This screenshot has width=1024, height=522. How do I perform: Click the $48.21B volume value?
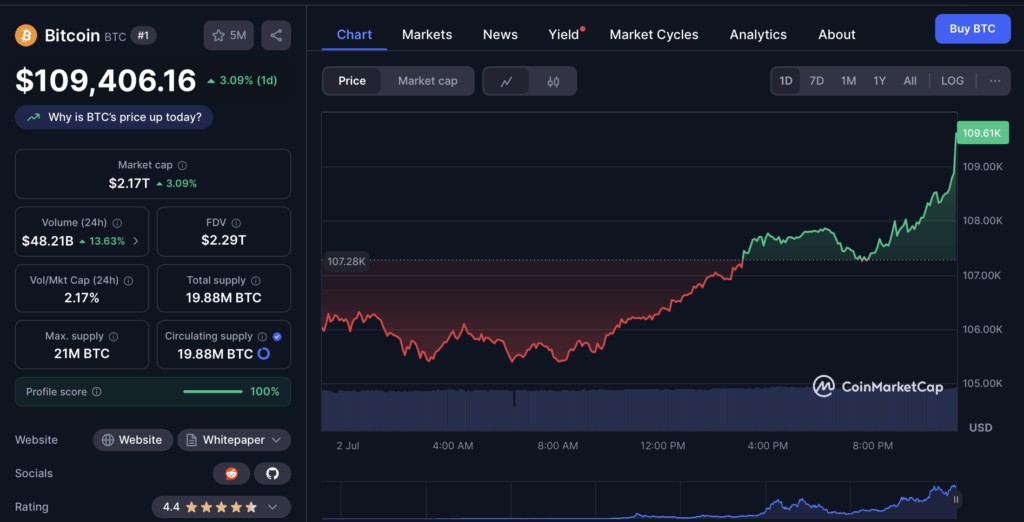pos(48,241)
